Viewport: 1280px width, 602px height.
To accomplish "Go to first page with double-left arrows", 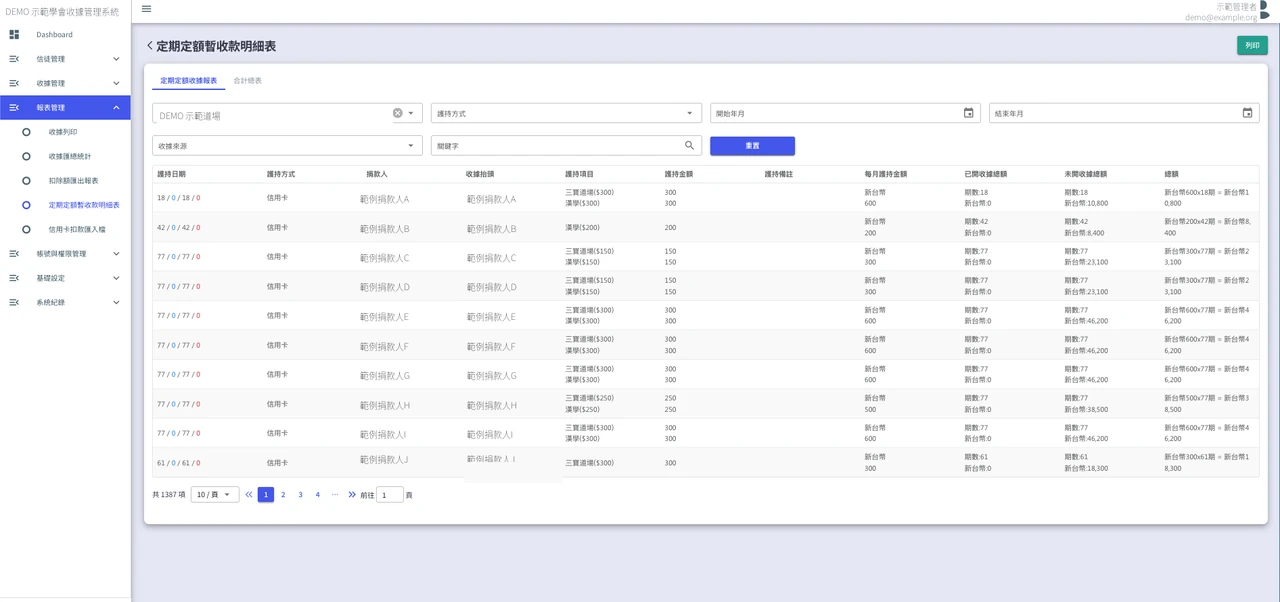I will (249, 495).
